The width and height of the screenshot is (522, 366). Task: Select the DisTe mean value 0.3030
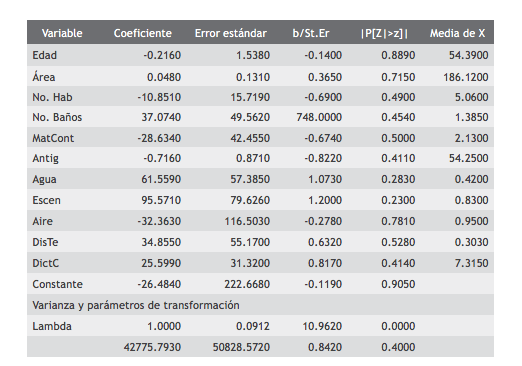coord(471,242)
